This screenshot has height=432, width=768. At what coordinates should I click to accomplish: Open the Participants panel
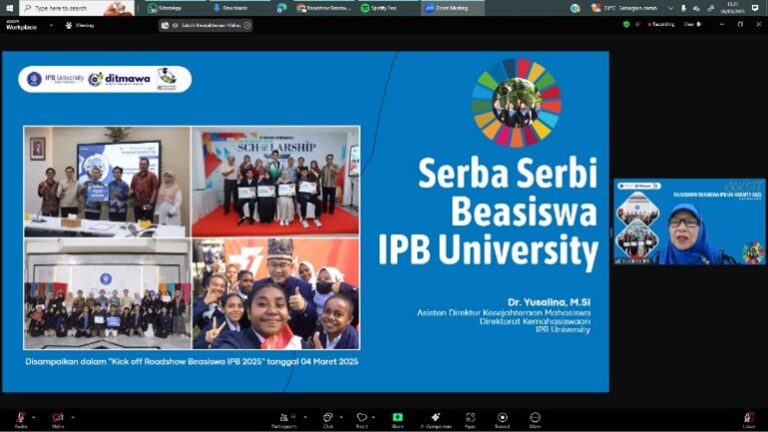click(x=285, y=418)
